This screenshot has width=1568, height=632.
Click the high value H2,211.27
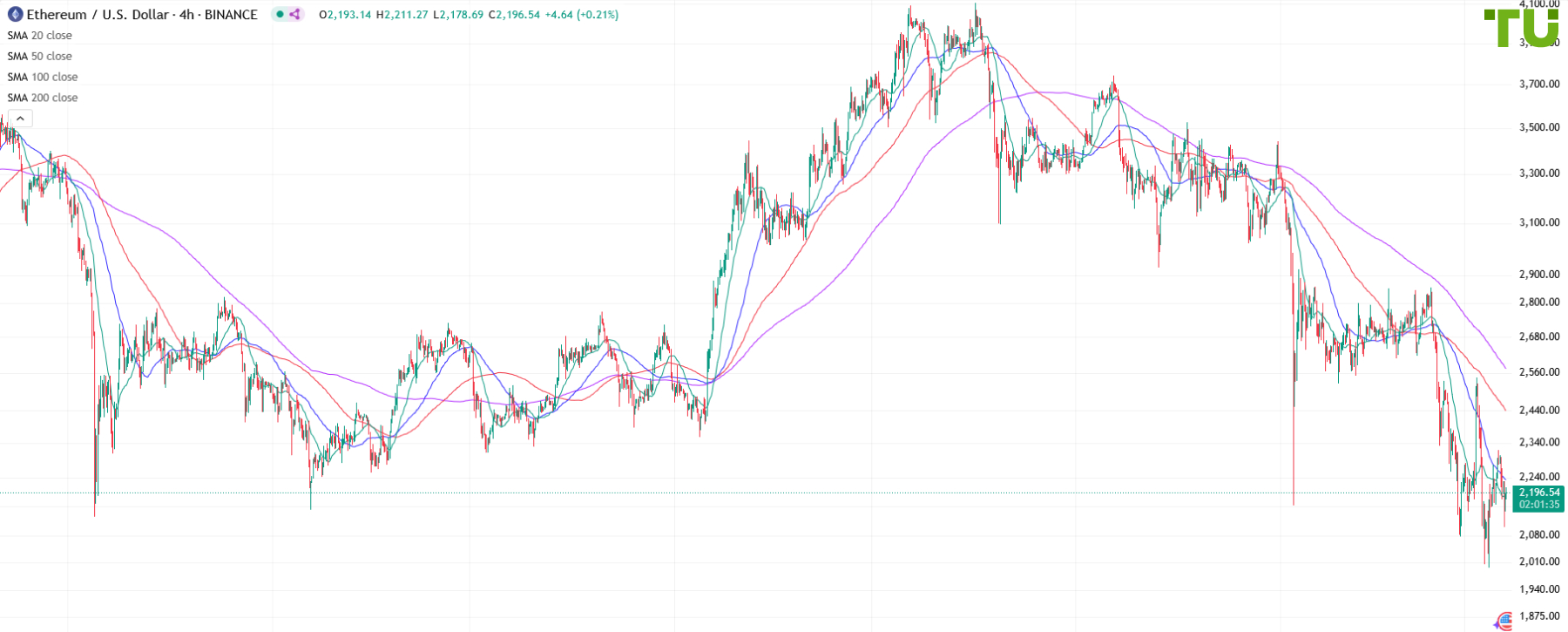pyautogui.click(x=402, y=15)
